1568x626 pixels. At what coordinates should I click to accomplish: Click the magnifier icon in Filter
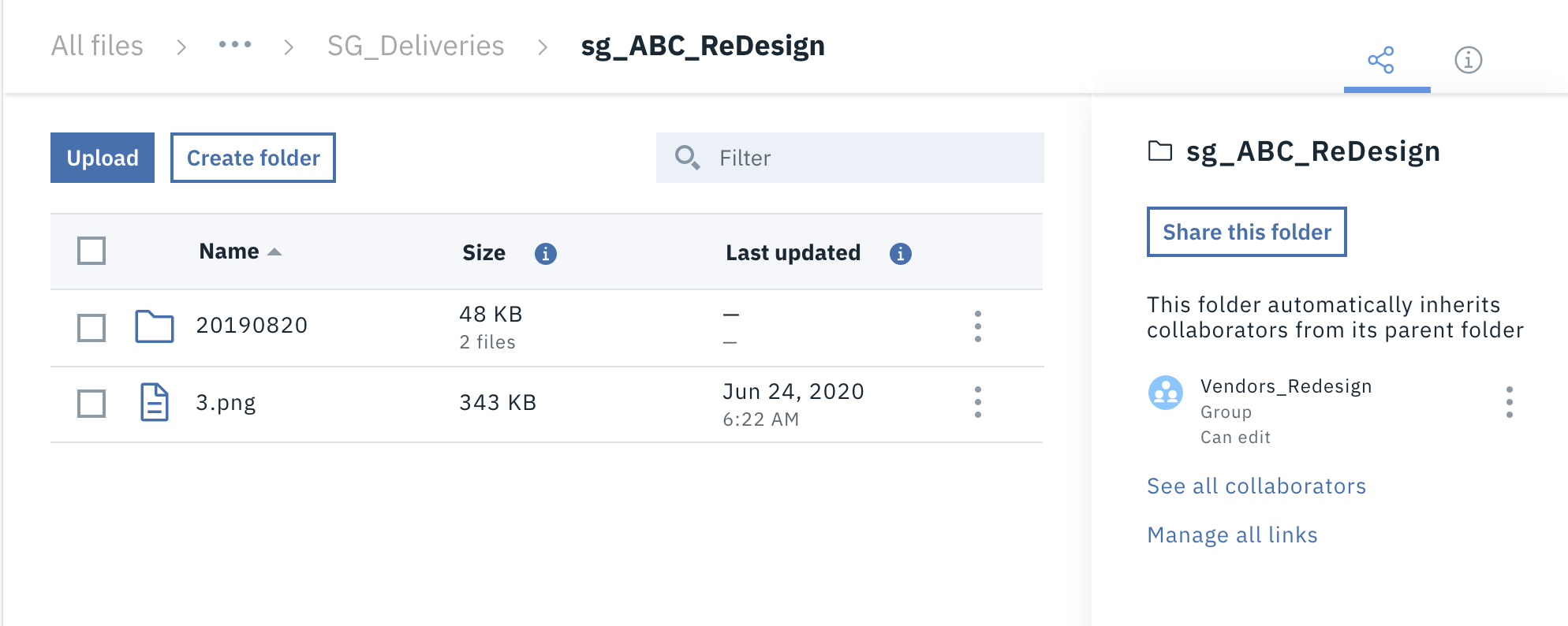point(687,158)
